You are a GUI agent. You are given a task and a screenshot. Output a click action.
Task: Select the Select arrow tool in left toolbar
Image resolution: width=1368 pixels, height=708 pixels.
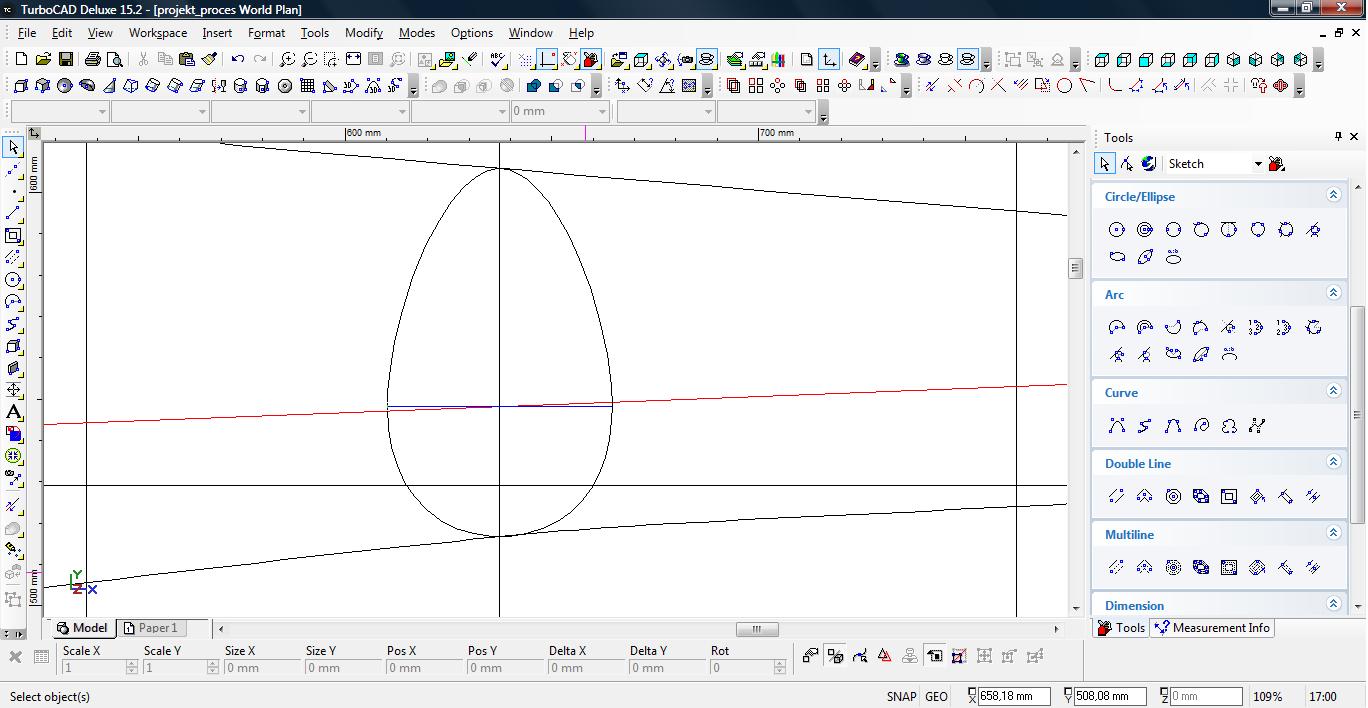(13, 148)
